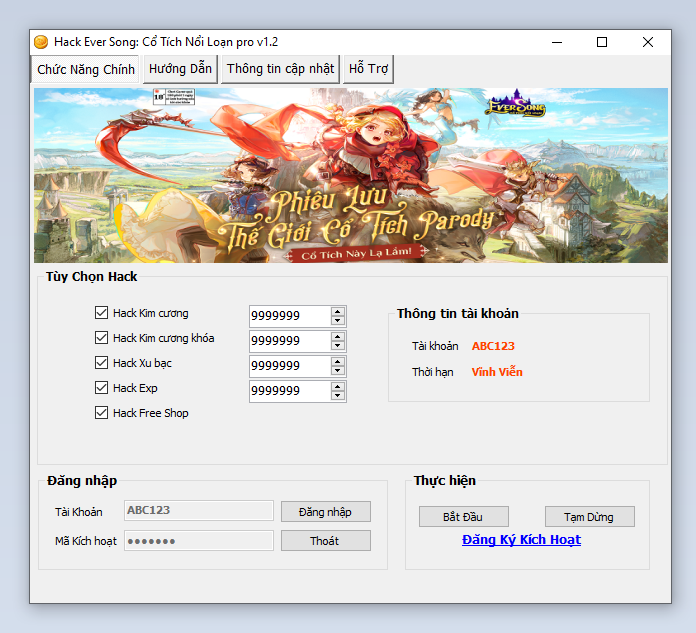Open the Thông tin cập nhật tab
The height and width of the screenshot is (633, 696).
coord(280,69)
